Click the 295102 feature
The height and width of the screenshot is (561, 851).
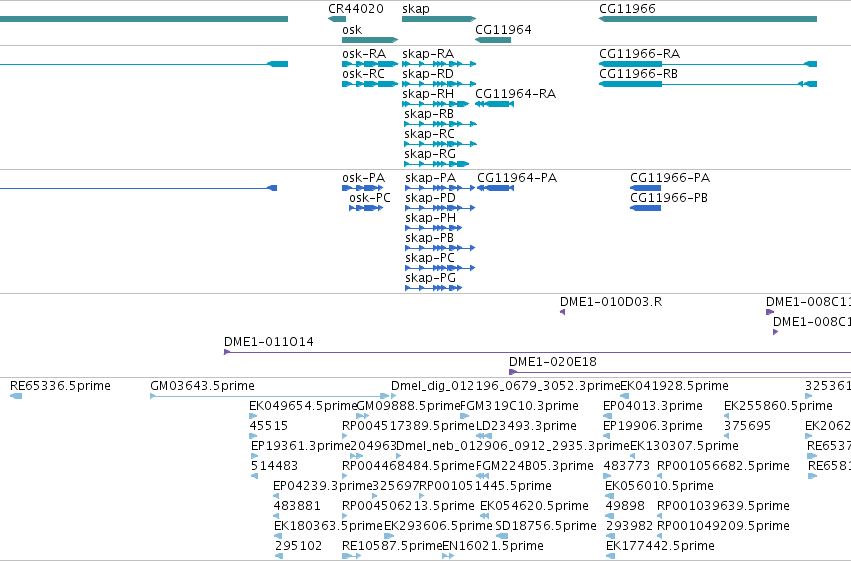coord(279,556)
